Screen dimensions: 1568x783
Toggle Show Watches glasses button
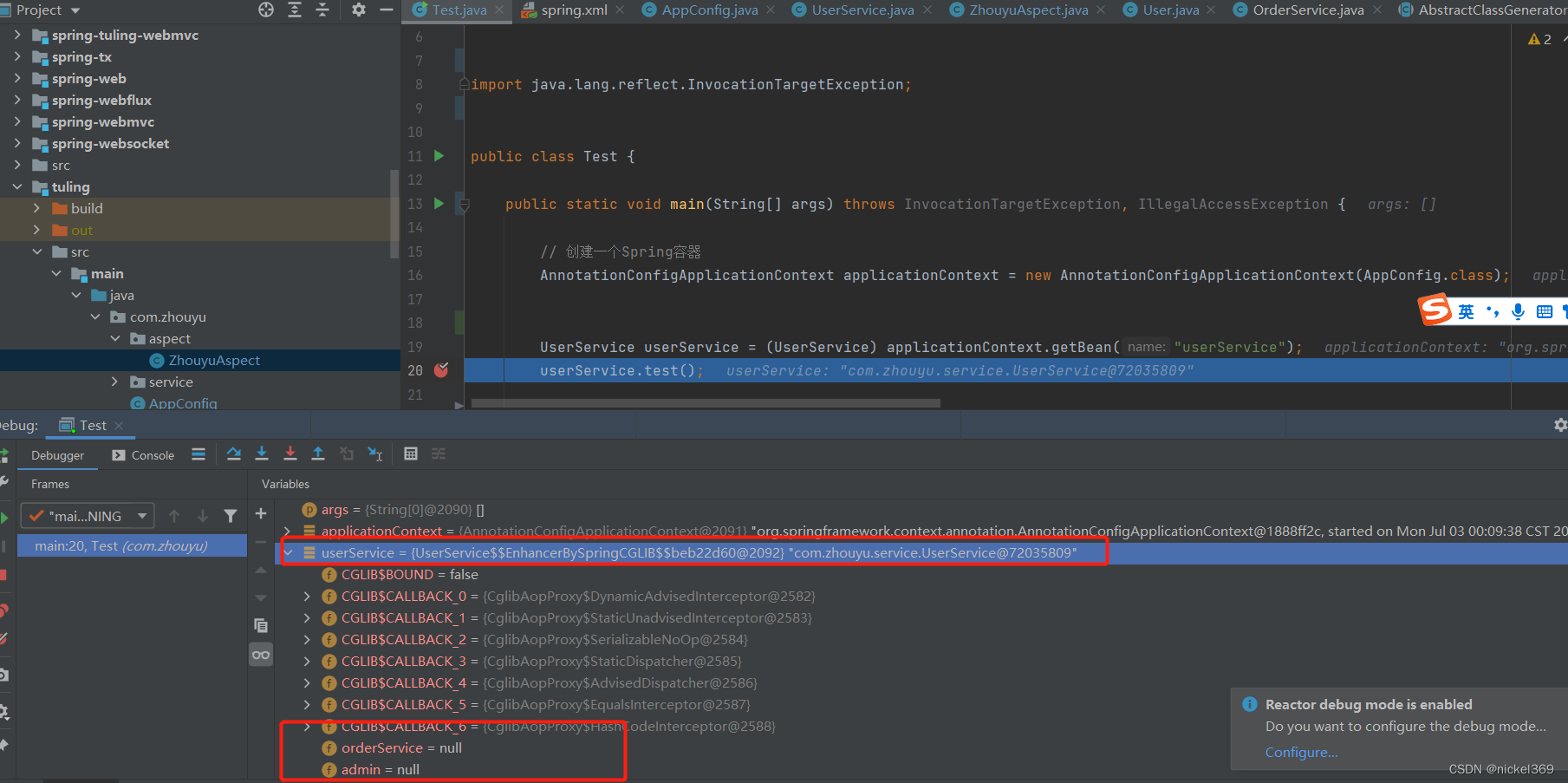(260, 655)
